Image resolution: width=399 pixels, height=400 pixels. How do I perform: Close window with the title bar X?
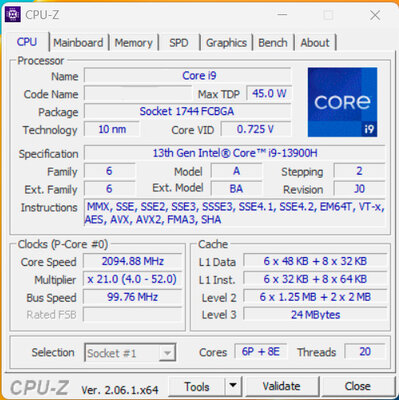[375, 15]
